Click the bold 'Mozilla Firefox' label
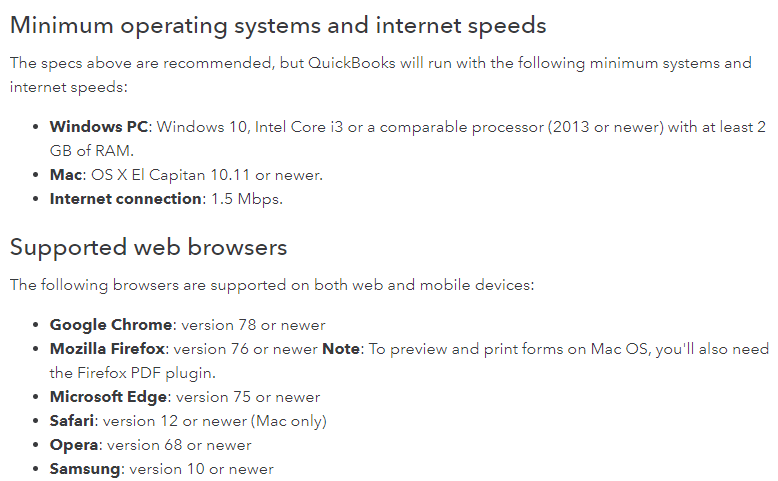The image size is (778, 481). 109,349
